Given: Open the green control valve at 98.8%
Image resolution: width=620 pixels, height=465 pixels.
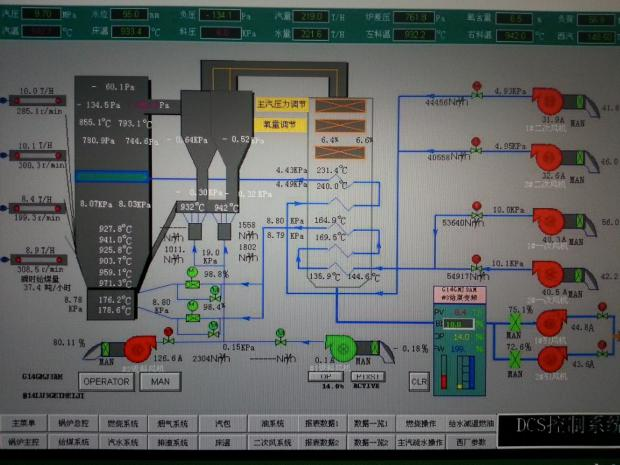Looking at the screenshot, I should 192,278.
